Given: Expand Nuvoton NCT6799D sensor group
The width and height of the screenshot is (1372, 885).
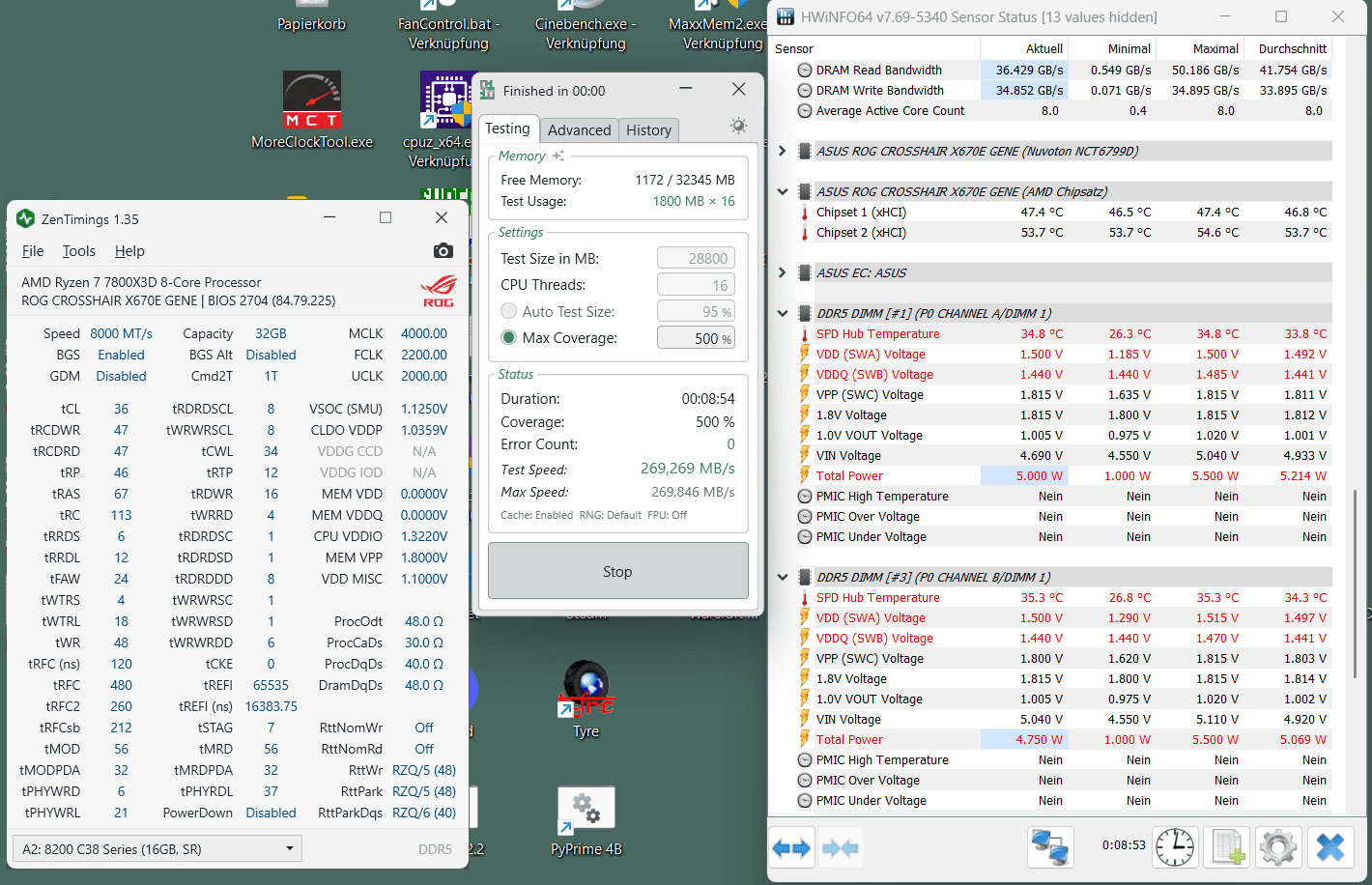Looking at the screenshot, I should click(783, 151).
